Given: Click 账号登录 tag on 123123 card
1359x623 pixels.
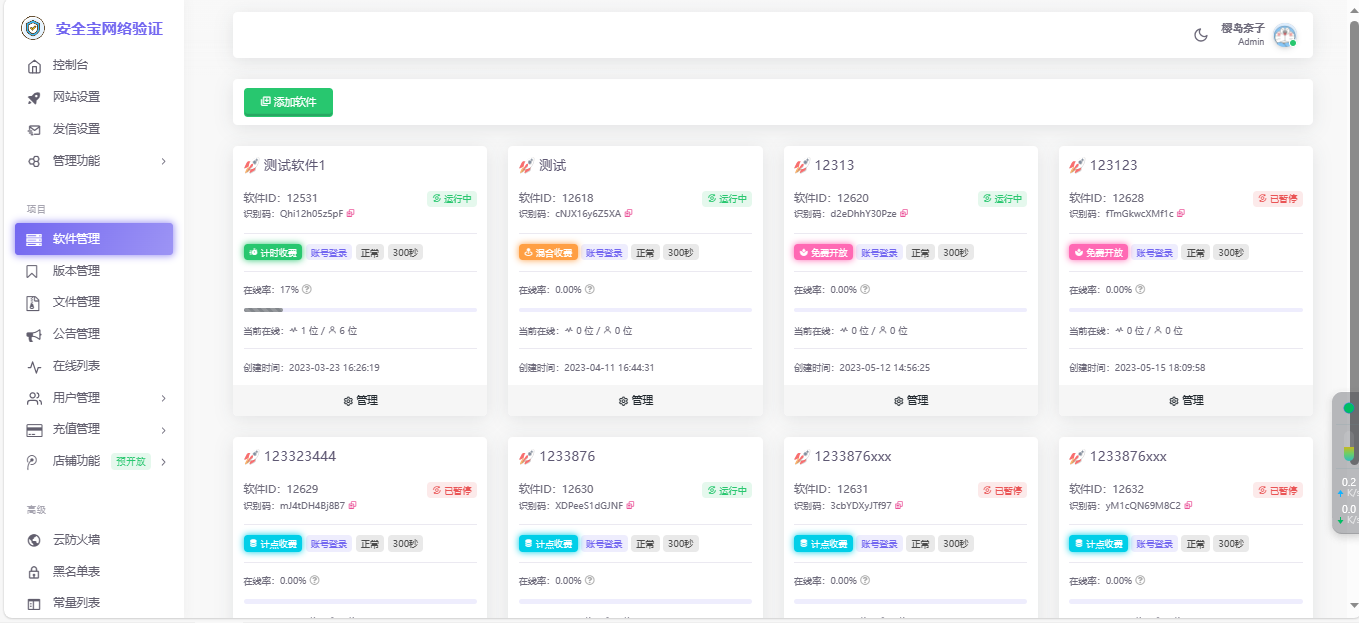Looking at the screenshot, I should point(1154,253).
